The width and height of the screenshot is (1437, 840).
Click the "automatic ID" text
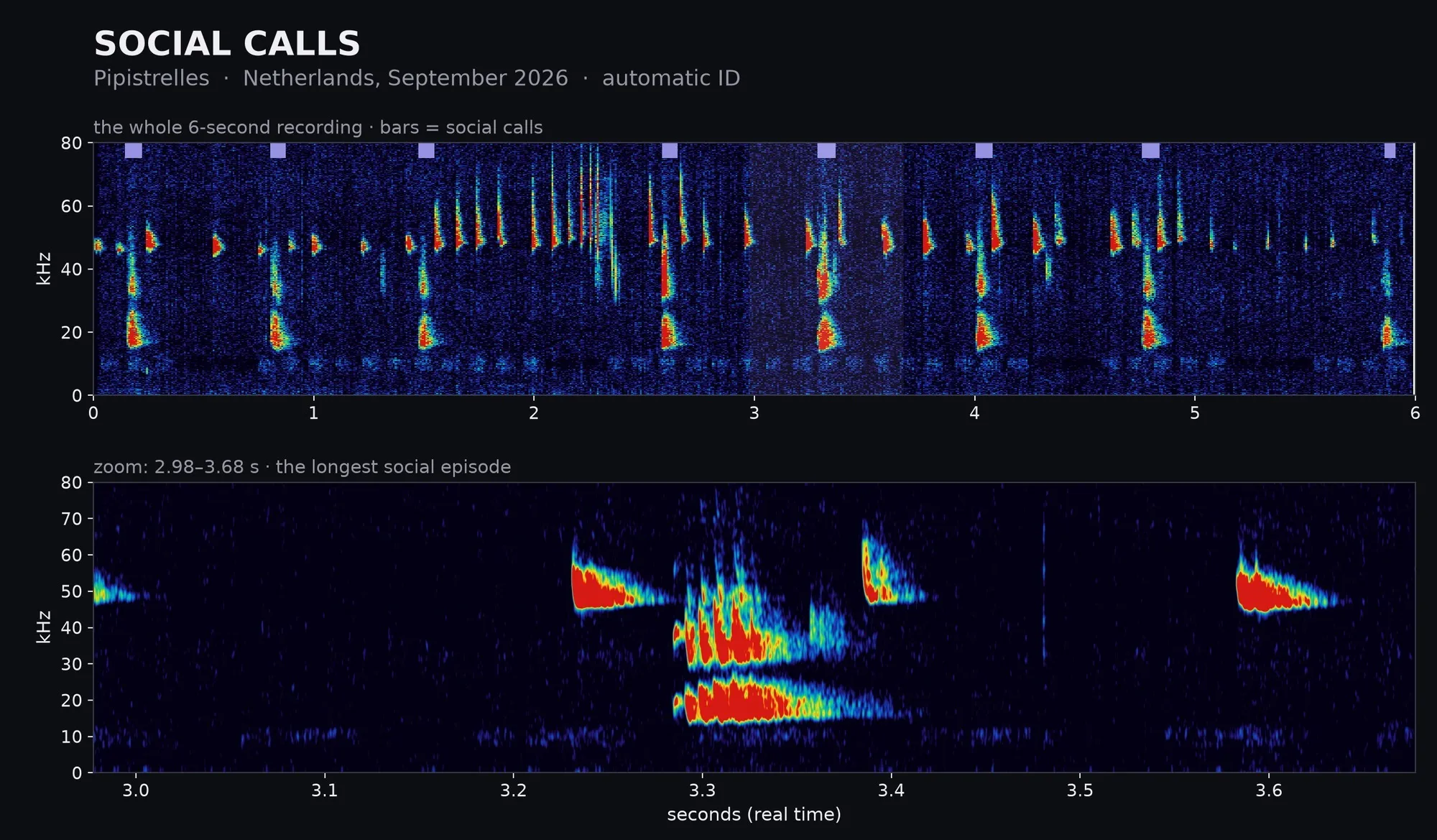(x=671, y=78)
